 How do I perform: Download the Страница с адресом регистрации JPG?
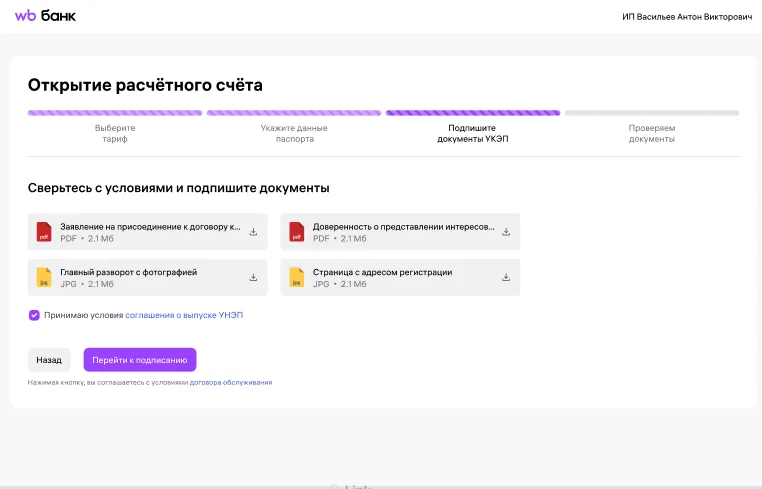click(506, 277)
